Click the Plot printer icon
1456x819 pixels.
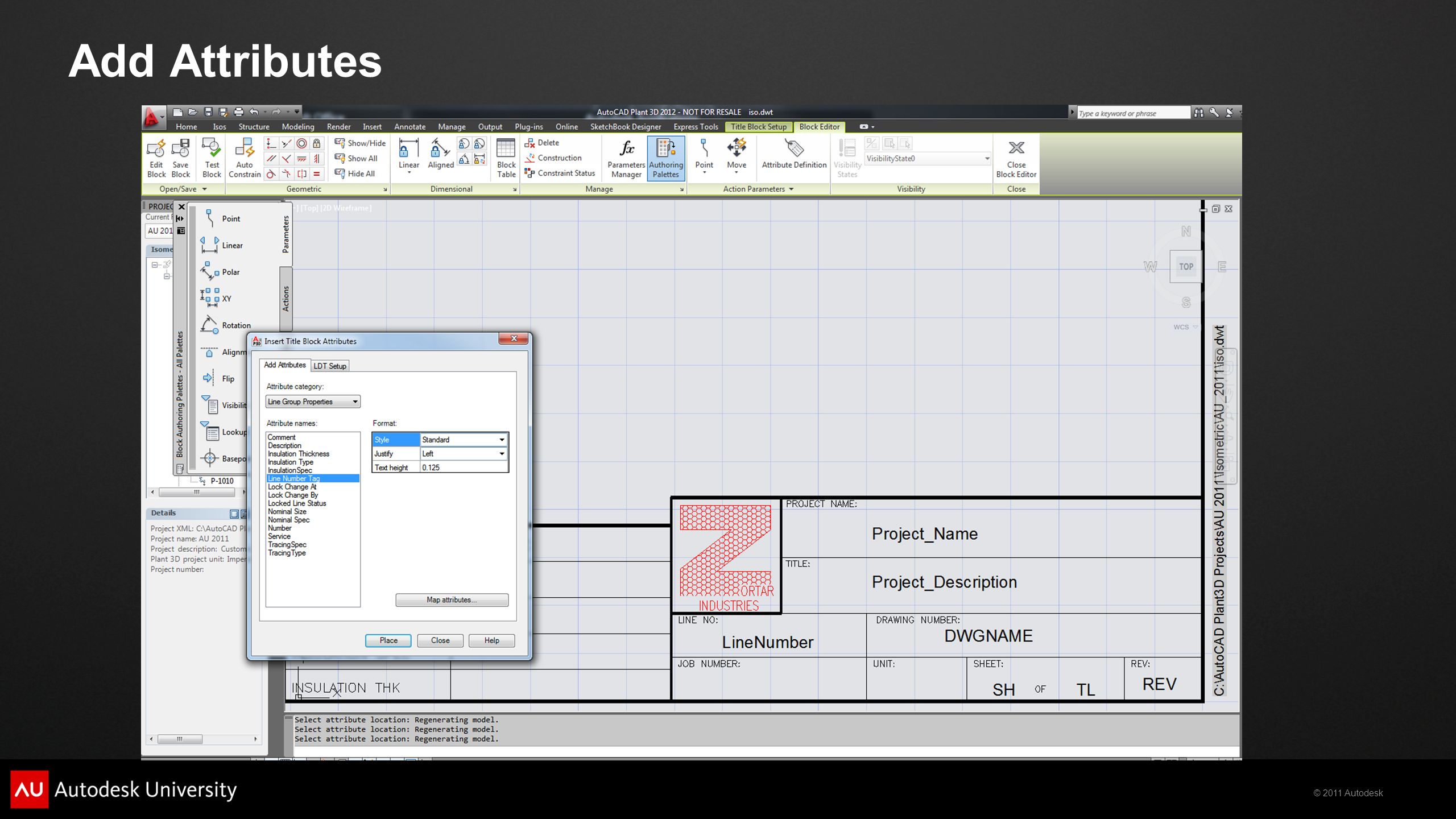point(239,112)
